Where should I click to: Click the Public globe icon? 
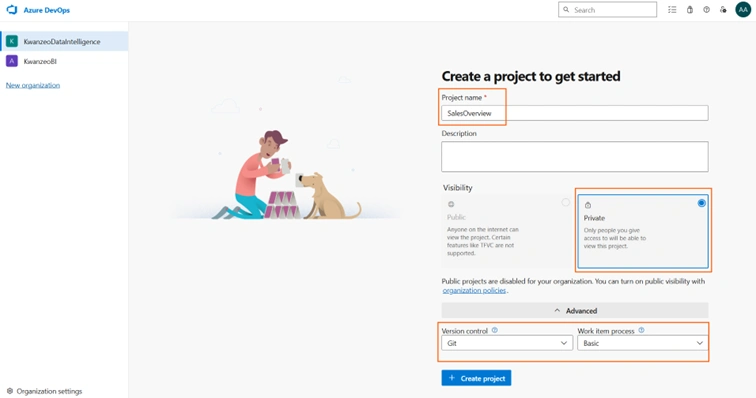(x=451, y=204)
